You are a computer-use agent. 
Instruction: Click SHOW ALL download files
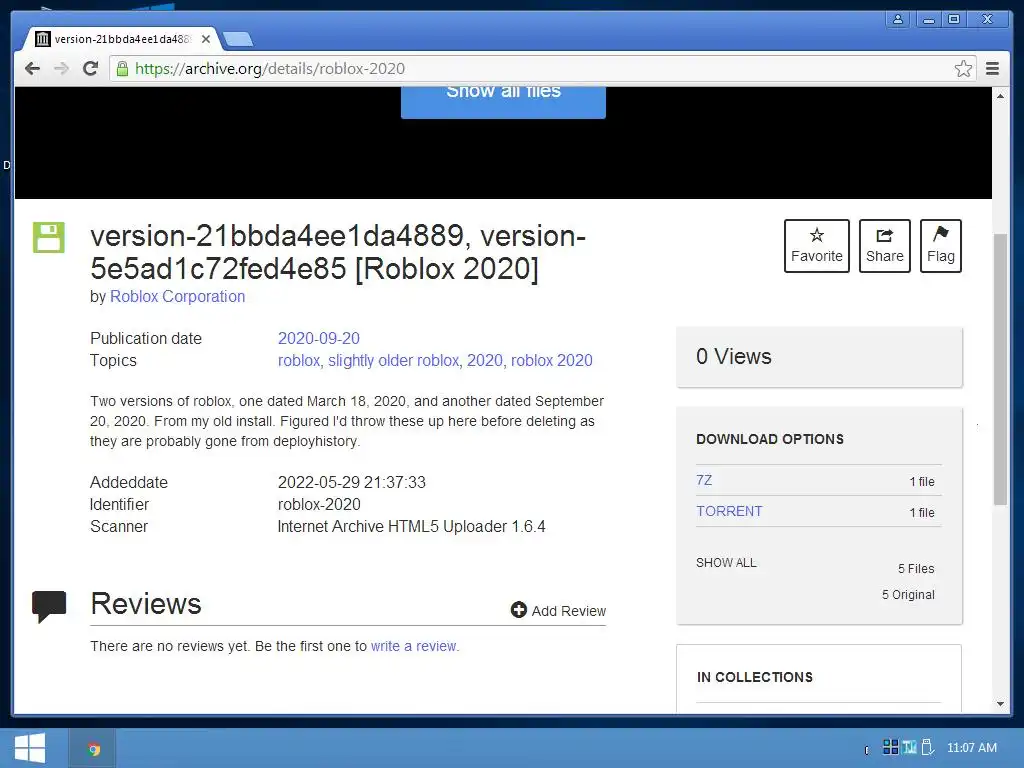(726, 563)
